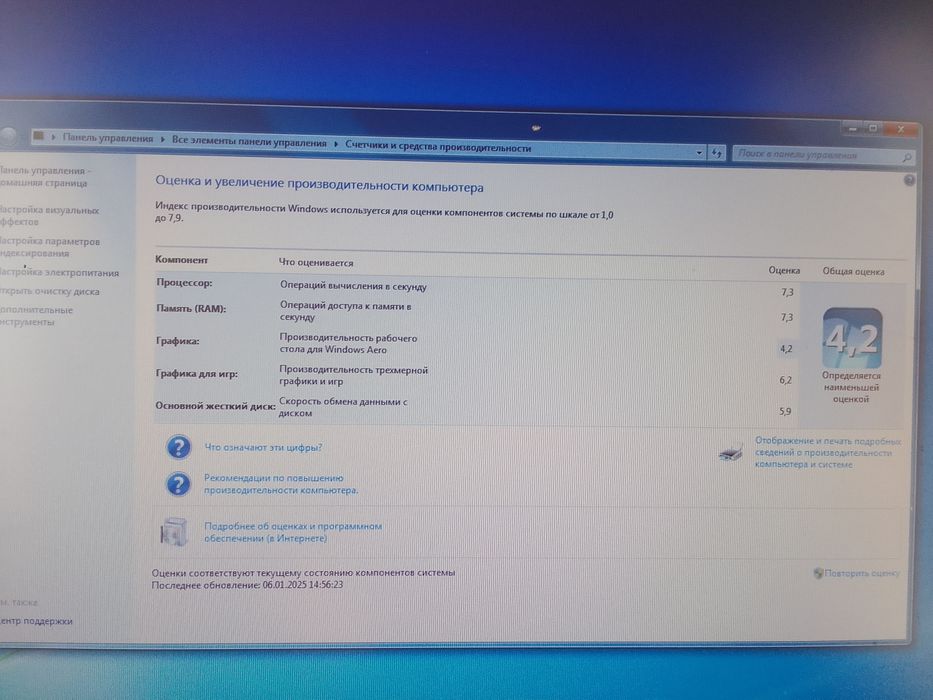Open Подробнее об оценках в Интернете link
The image size is (933, 700).
pos(293,532)
